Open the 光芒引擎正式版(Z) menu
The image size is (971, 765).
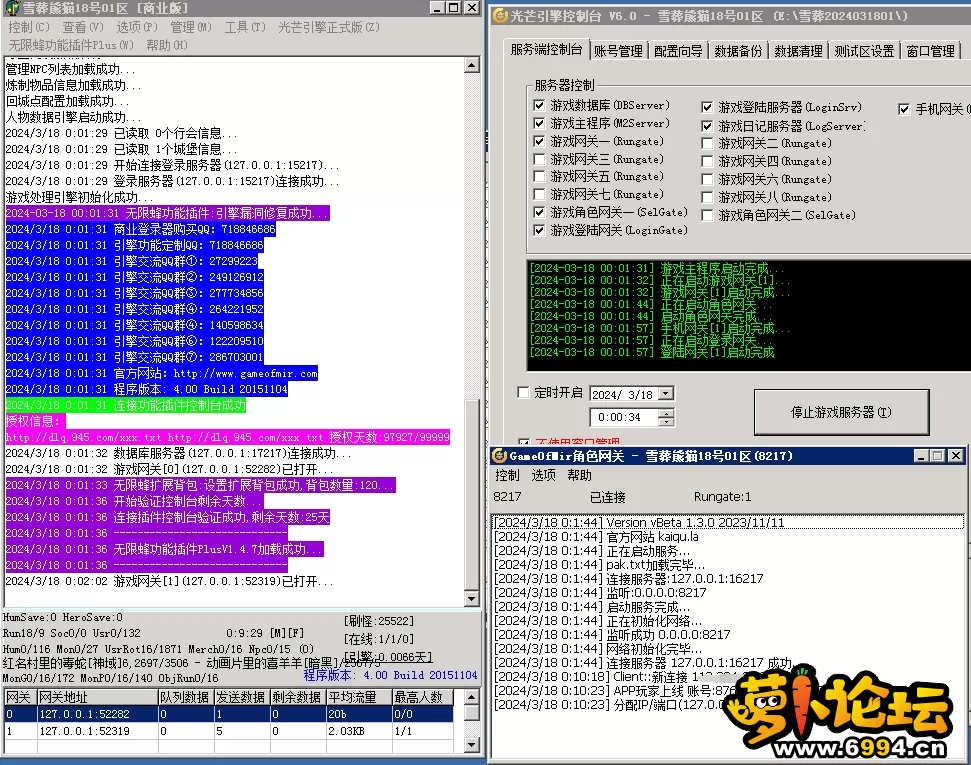tap(329, 27)
